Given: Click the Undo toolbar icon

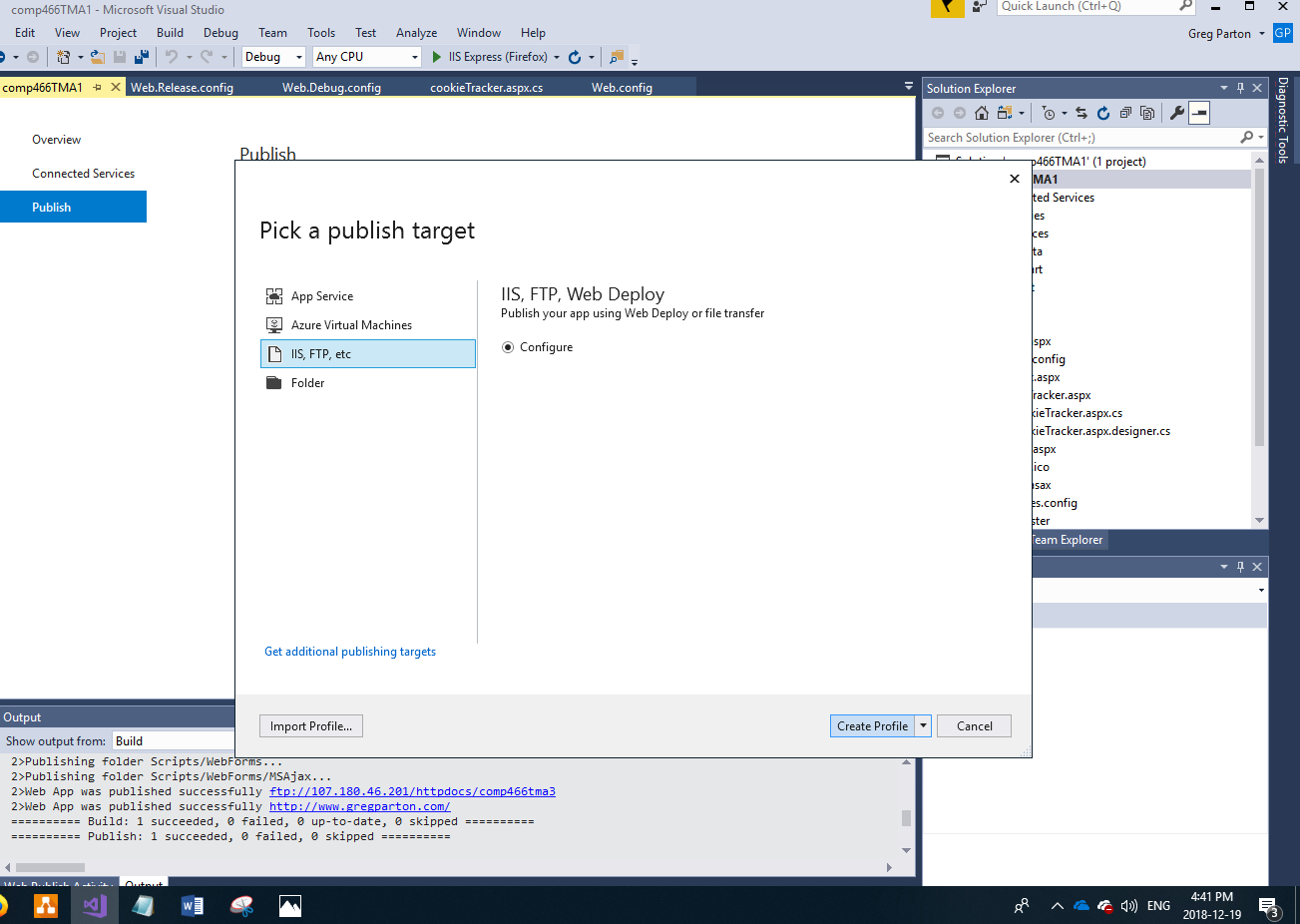Looking at the screenshot, I should click(x=172, y=57).
